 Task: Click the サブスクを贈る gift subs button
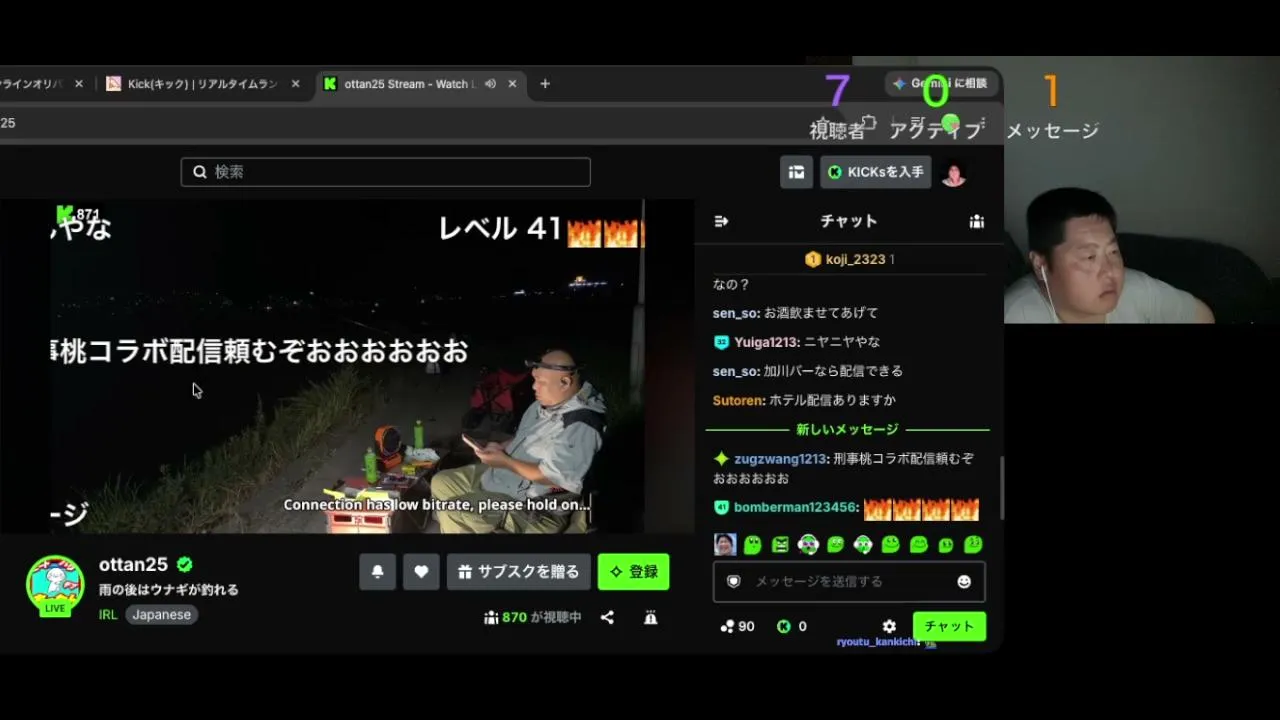[x=519, y=572]
